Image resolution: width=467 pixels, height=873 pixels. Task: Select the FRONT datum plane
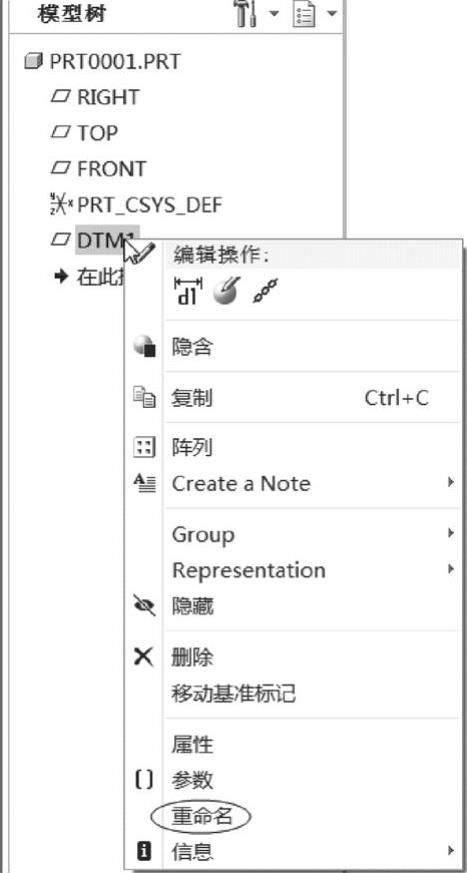pyautogui.click(x=99, y=169)
